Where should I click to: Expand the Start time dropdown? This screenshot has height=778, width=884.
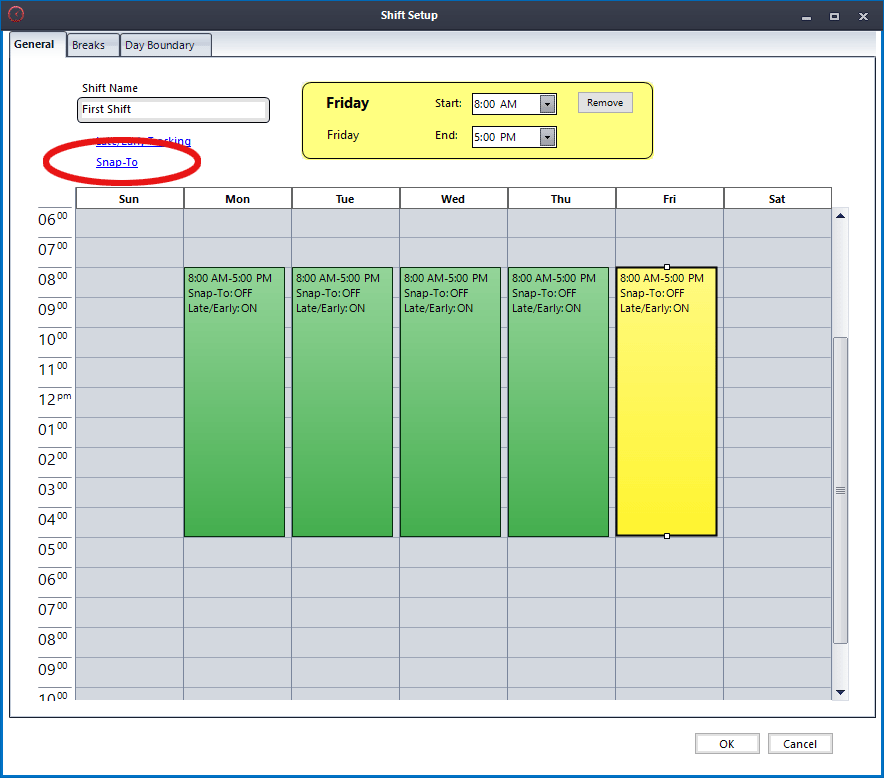(x=547, y=104)
